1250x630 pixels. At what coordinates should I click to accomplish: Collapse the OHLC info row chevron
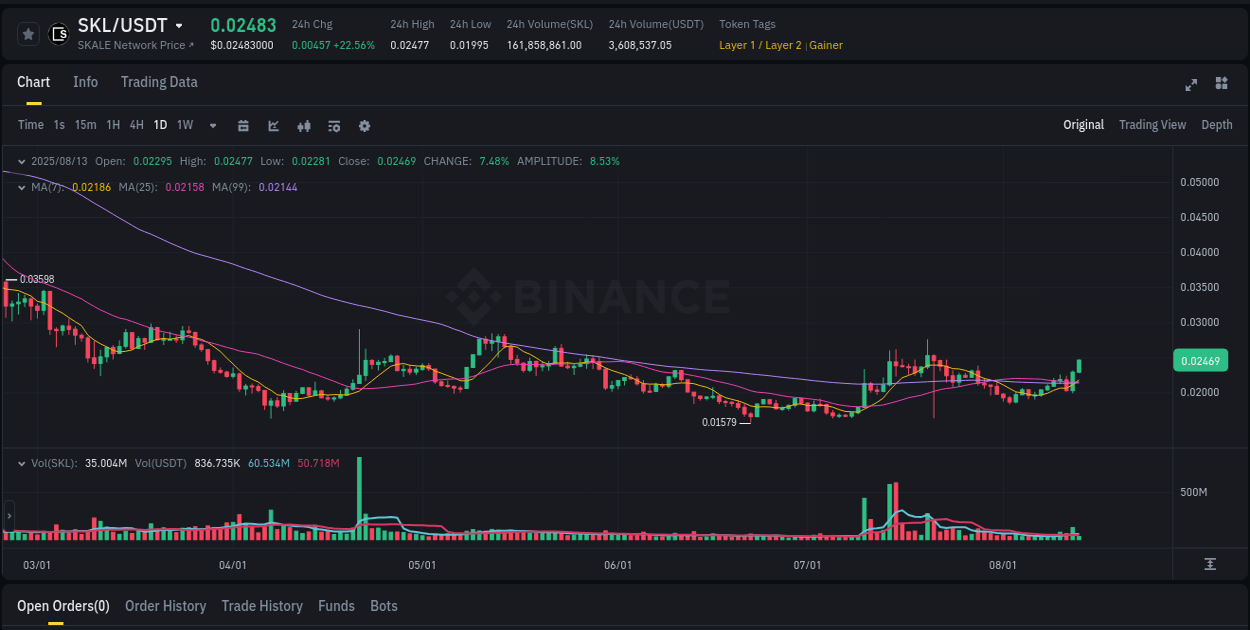(21, 160)
